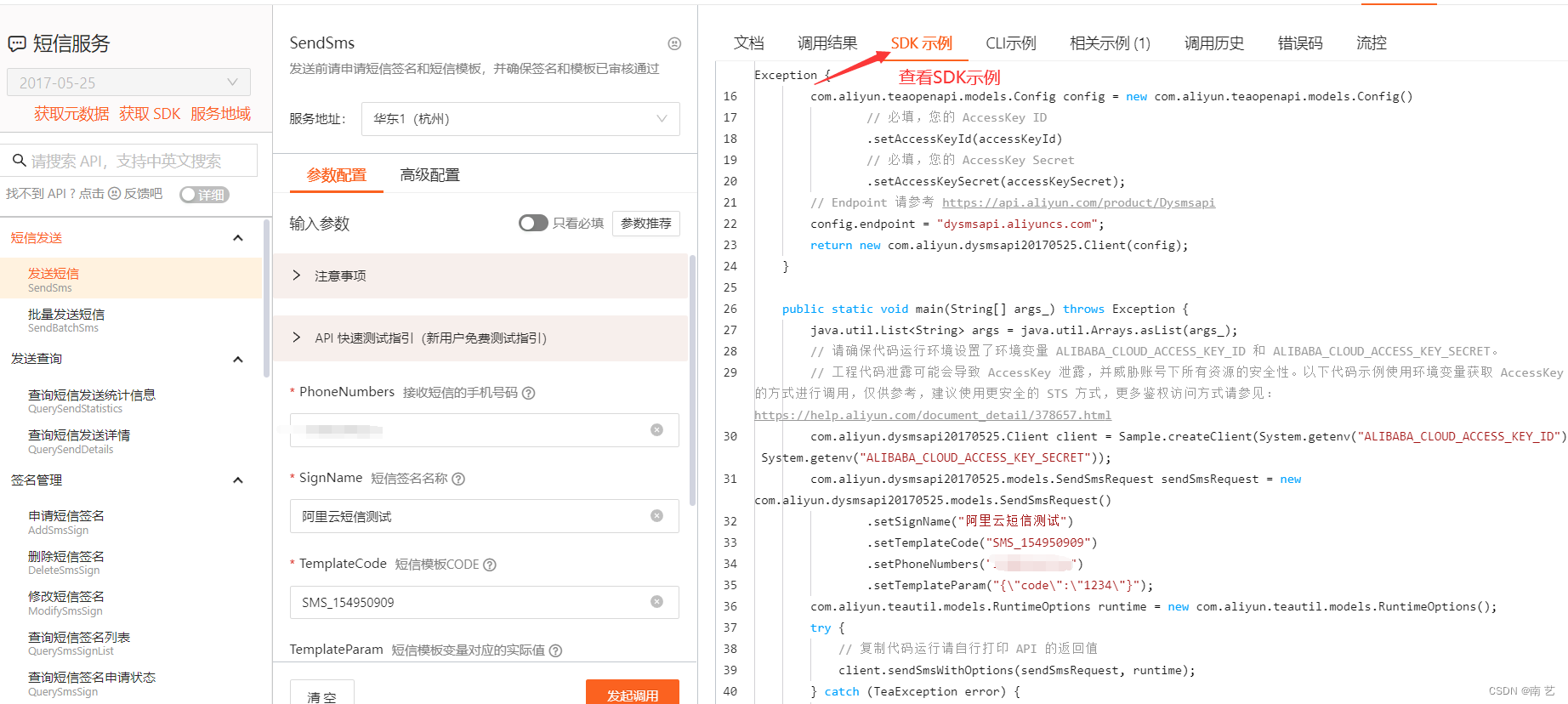Click the 清空 button
The width and height of the screenshot is (1568, 704).
pos(321,694)
